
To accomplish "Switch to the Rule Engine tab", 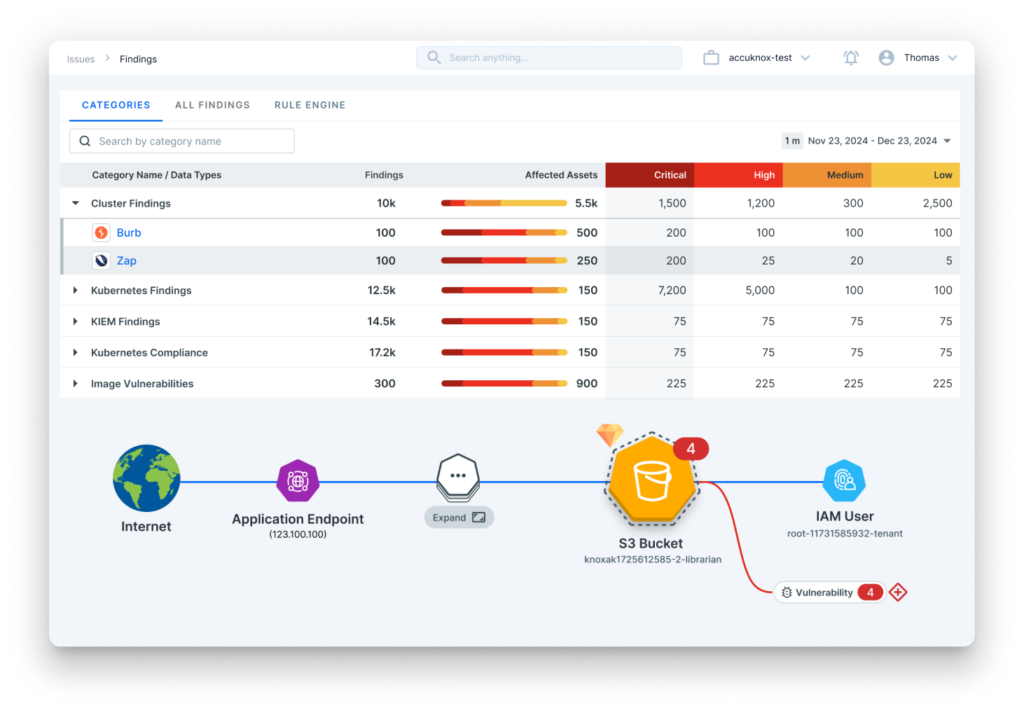I will [x=310, y=105].
